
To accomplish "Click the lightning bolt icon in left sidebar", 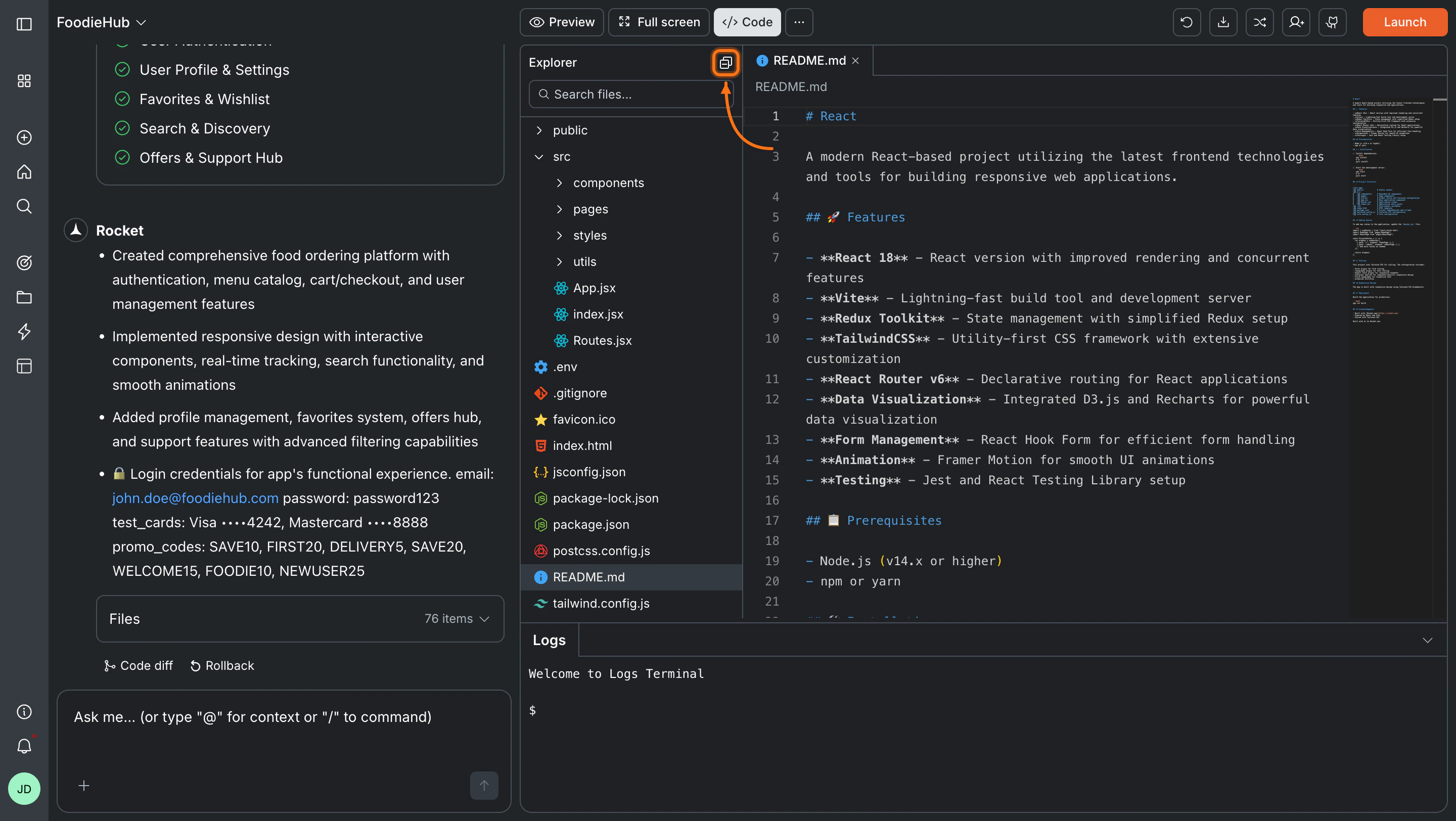I will (24, 332).
